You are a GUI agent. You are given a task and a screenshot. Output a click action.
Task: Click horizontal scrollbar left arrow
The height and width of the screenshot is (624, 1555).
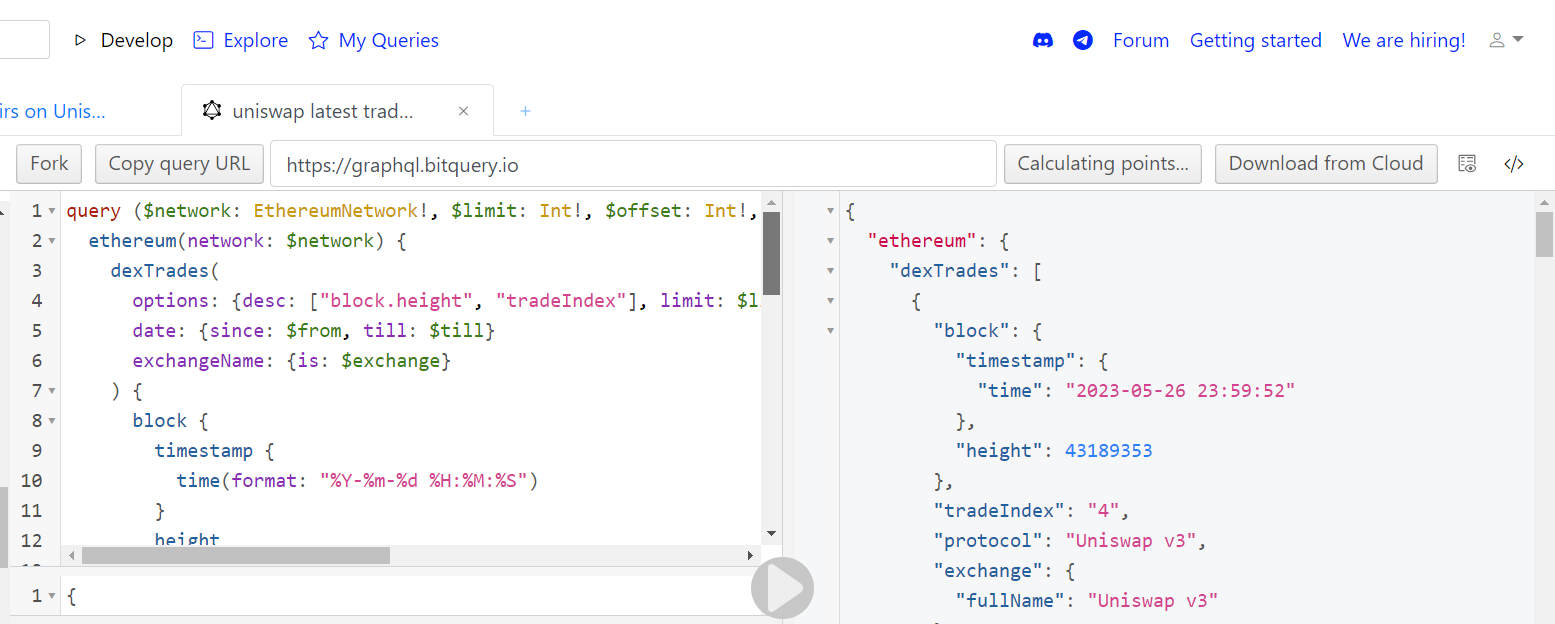(70, 555)
